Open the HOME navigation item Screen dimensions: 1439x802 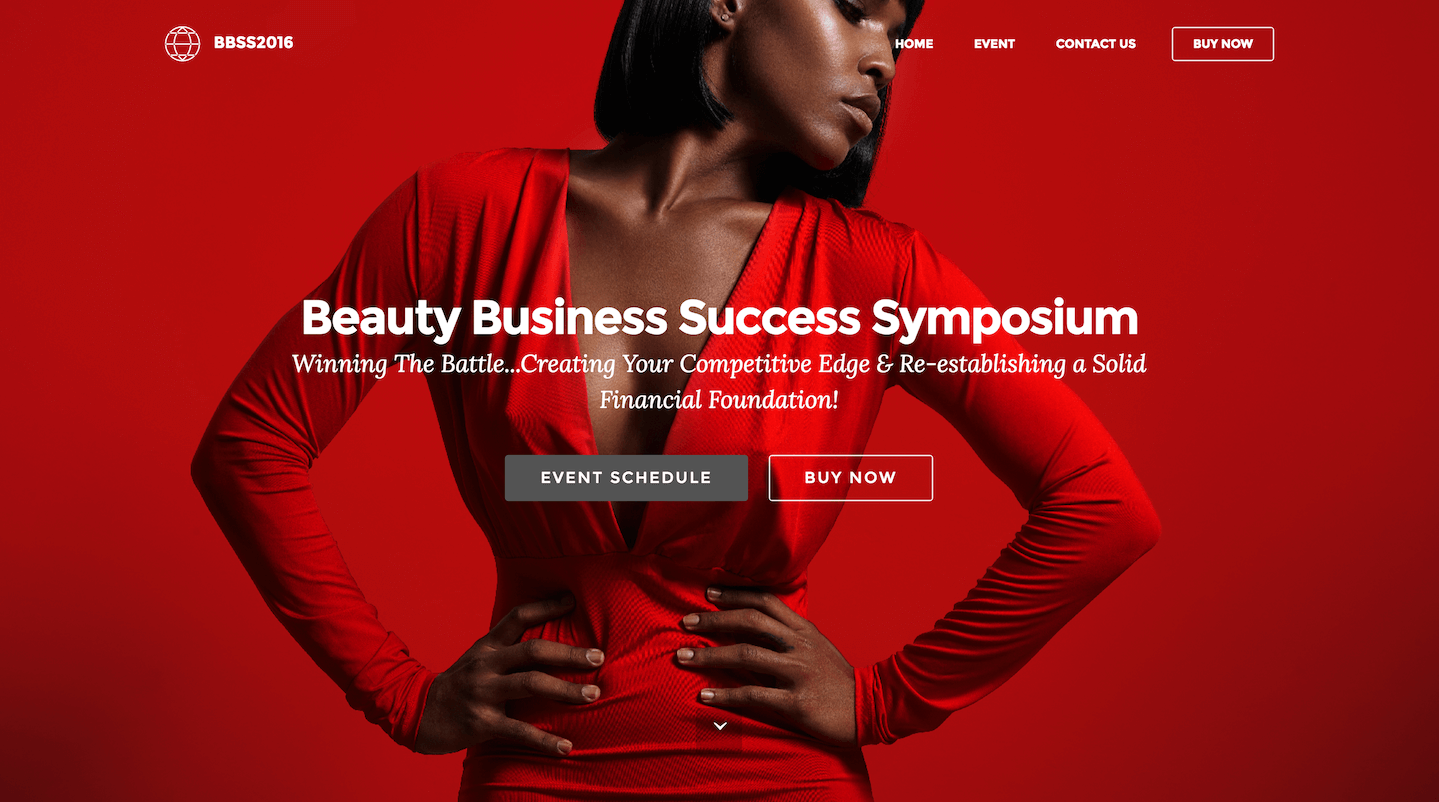tap(914, 44)
